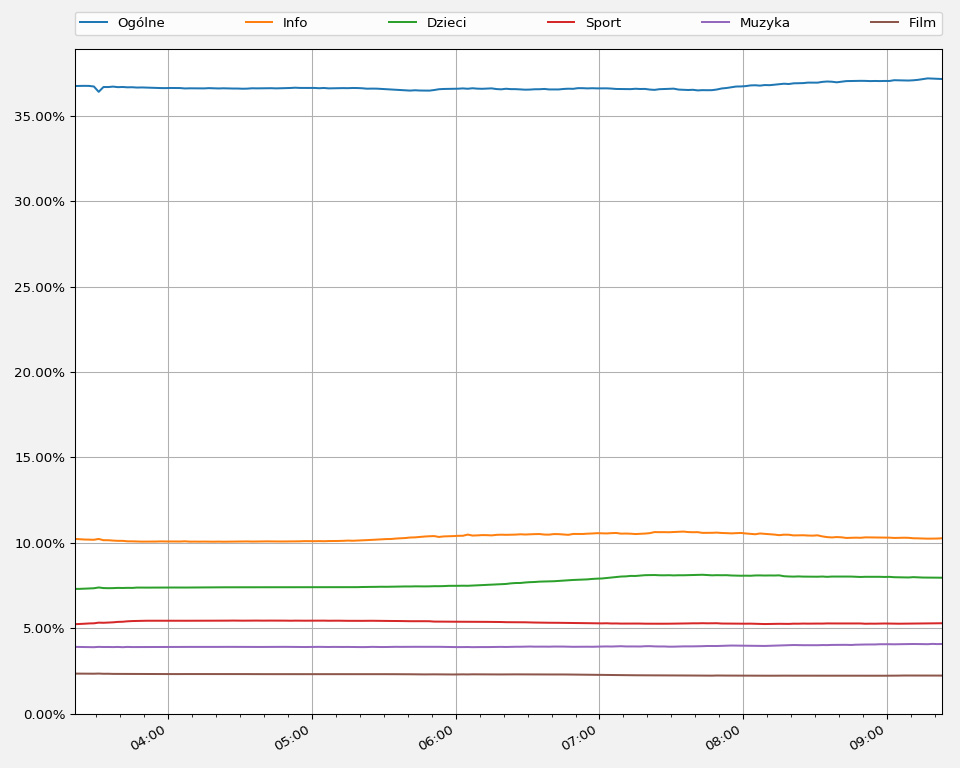The image size is (960, 768).
Task: Click the Dzieci legend label
Action: [446, 23]
